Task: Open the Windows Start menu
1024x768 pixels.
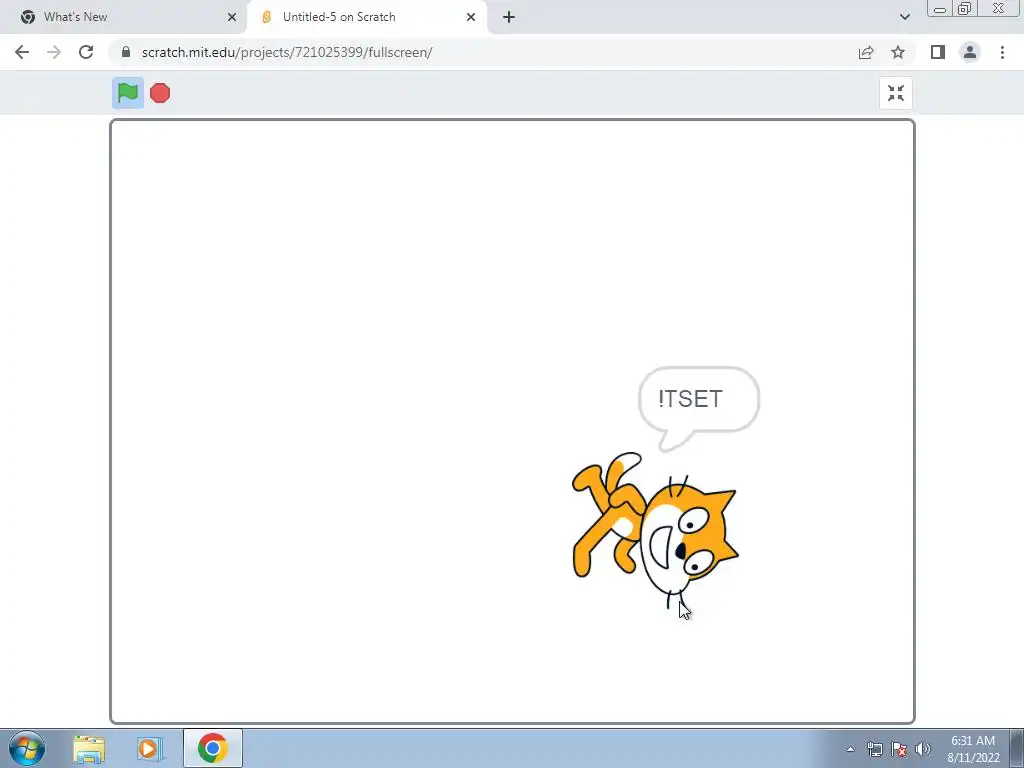Action: [27, 748]
